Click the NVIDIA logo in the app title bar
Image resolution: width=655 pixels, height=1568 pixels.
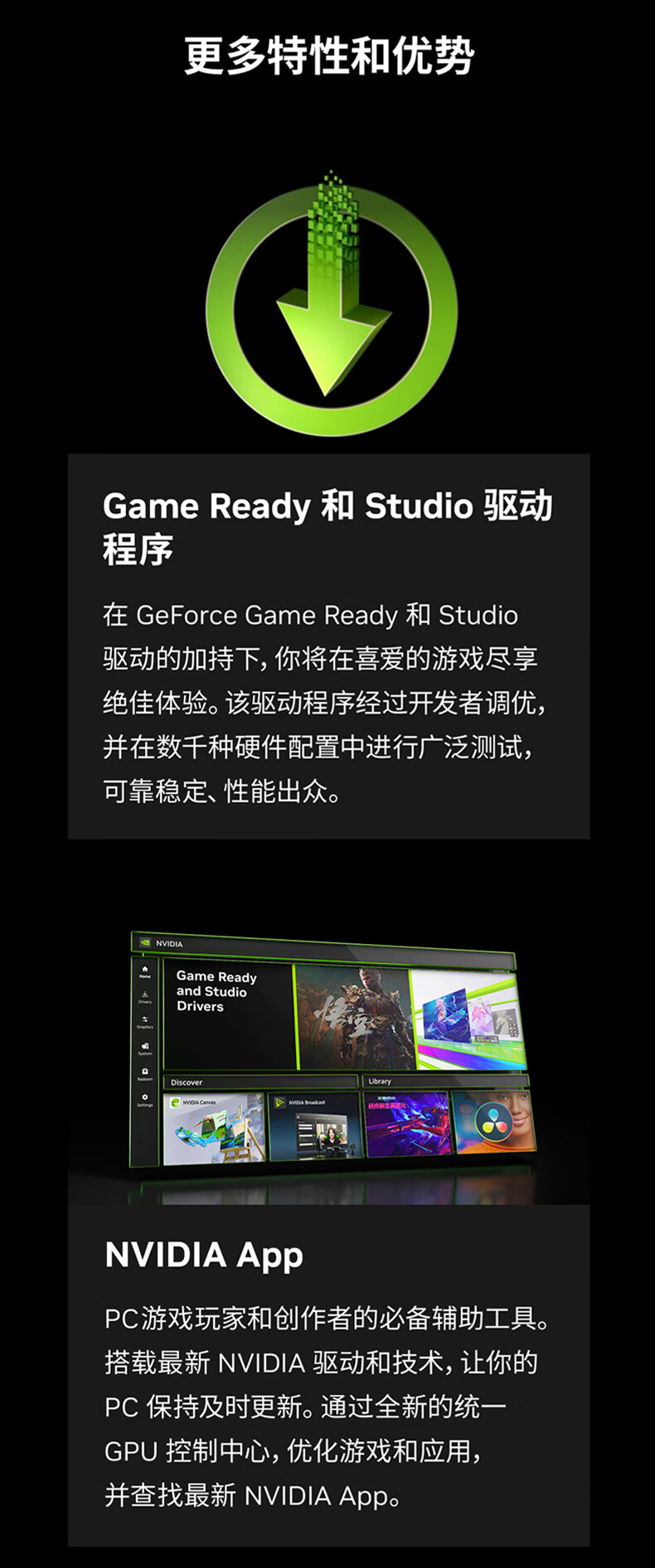pos(145,942)
